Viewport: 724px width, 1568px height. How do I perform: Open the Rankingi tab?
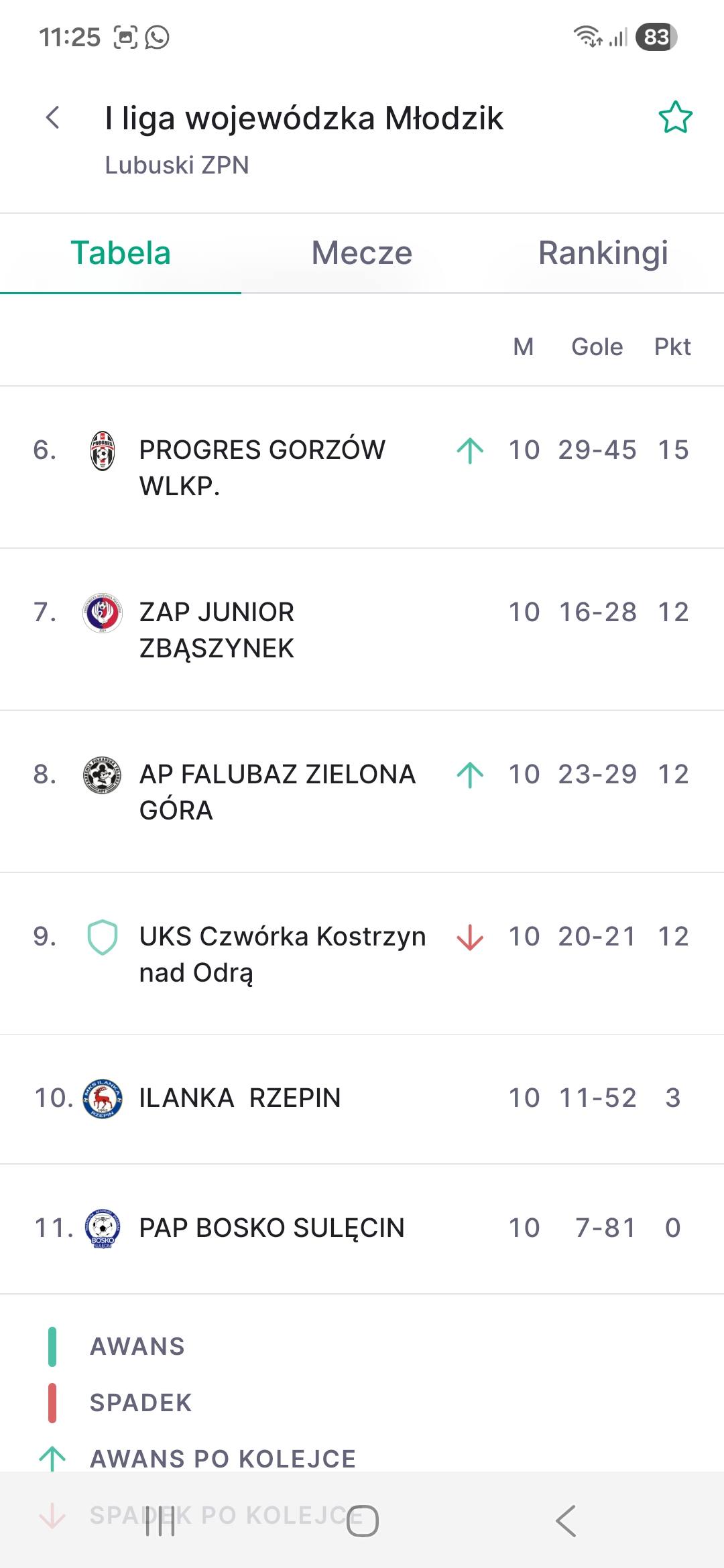pyautogui.click(x=603, y=253)
